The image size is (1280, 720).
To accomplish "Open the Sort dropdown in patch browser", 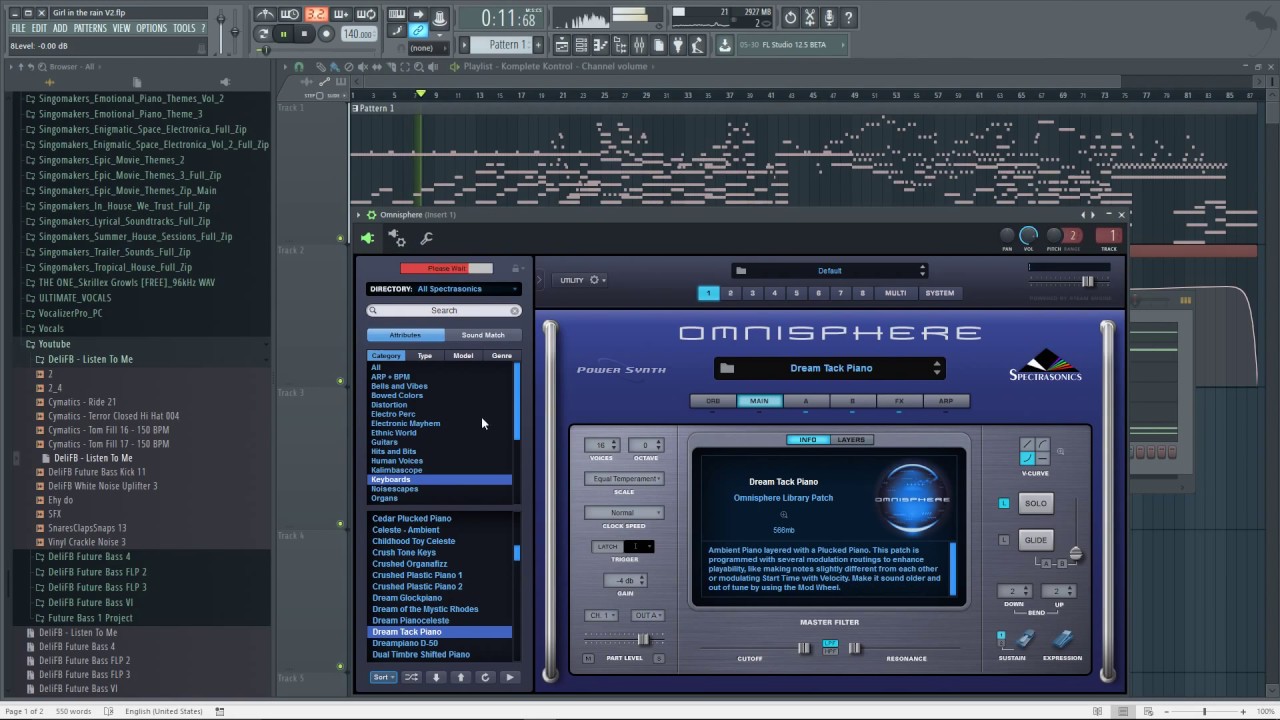I will coord(382,677).
